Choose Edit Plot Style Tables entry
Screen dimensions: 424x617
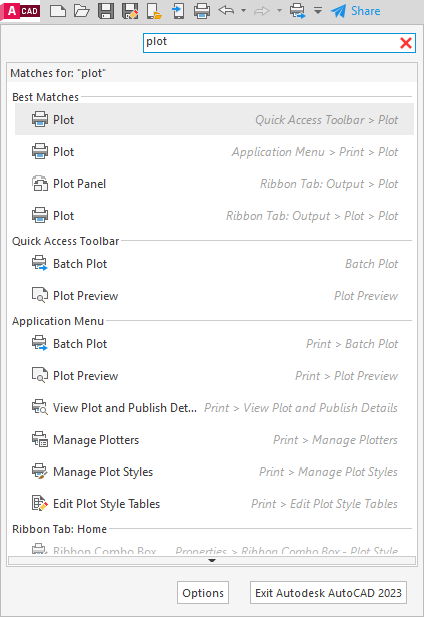tap(215, 504)
